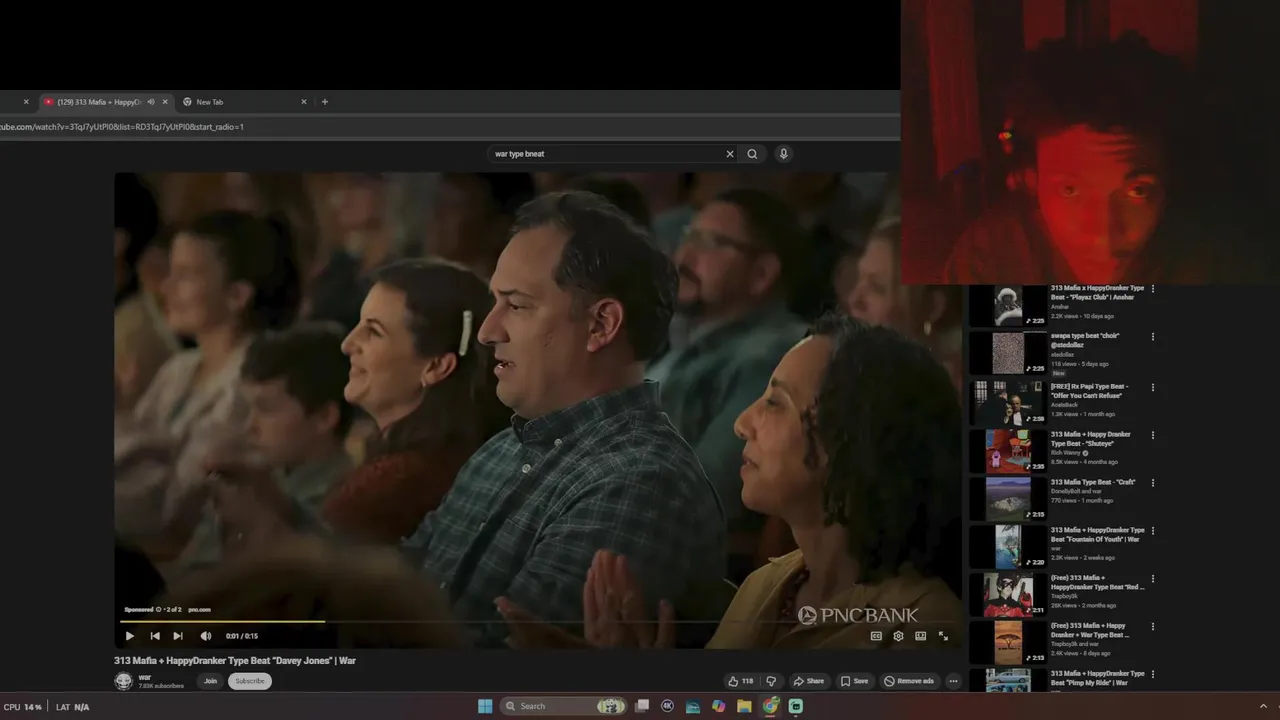Image resolution: width=1280 pixels, height=720 pixels.
Task: Open the 'Fountain Of Youth' video title
Action: point(1097,535)
